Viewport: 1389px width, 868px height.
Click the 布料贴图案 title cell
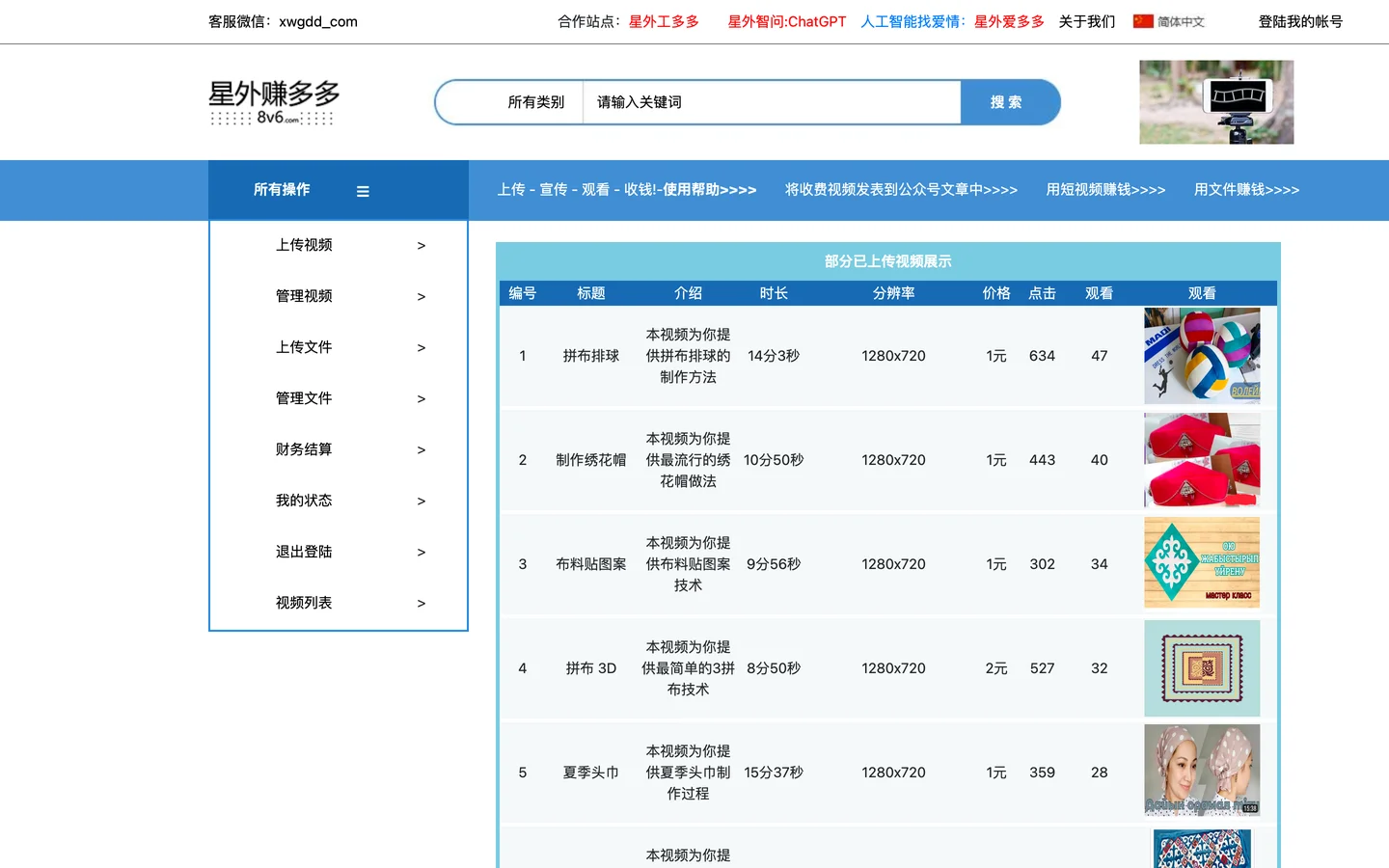tap(591, 564)
